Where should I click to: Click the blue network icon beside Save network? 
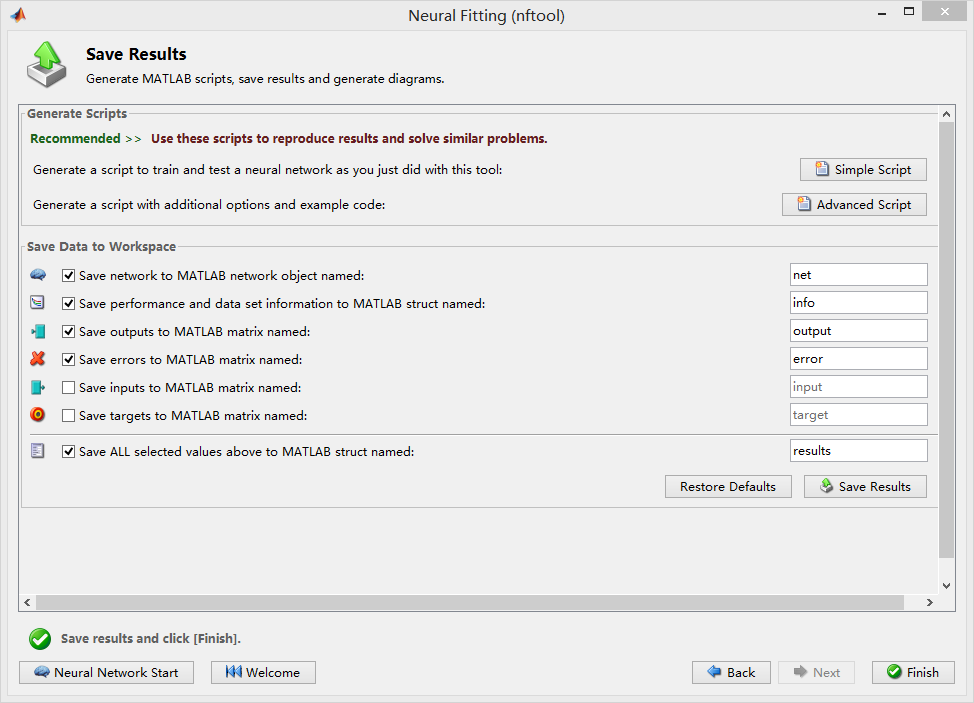tap(38, 275)
